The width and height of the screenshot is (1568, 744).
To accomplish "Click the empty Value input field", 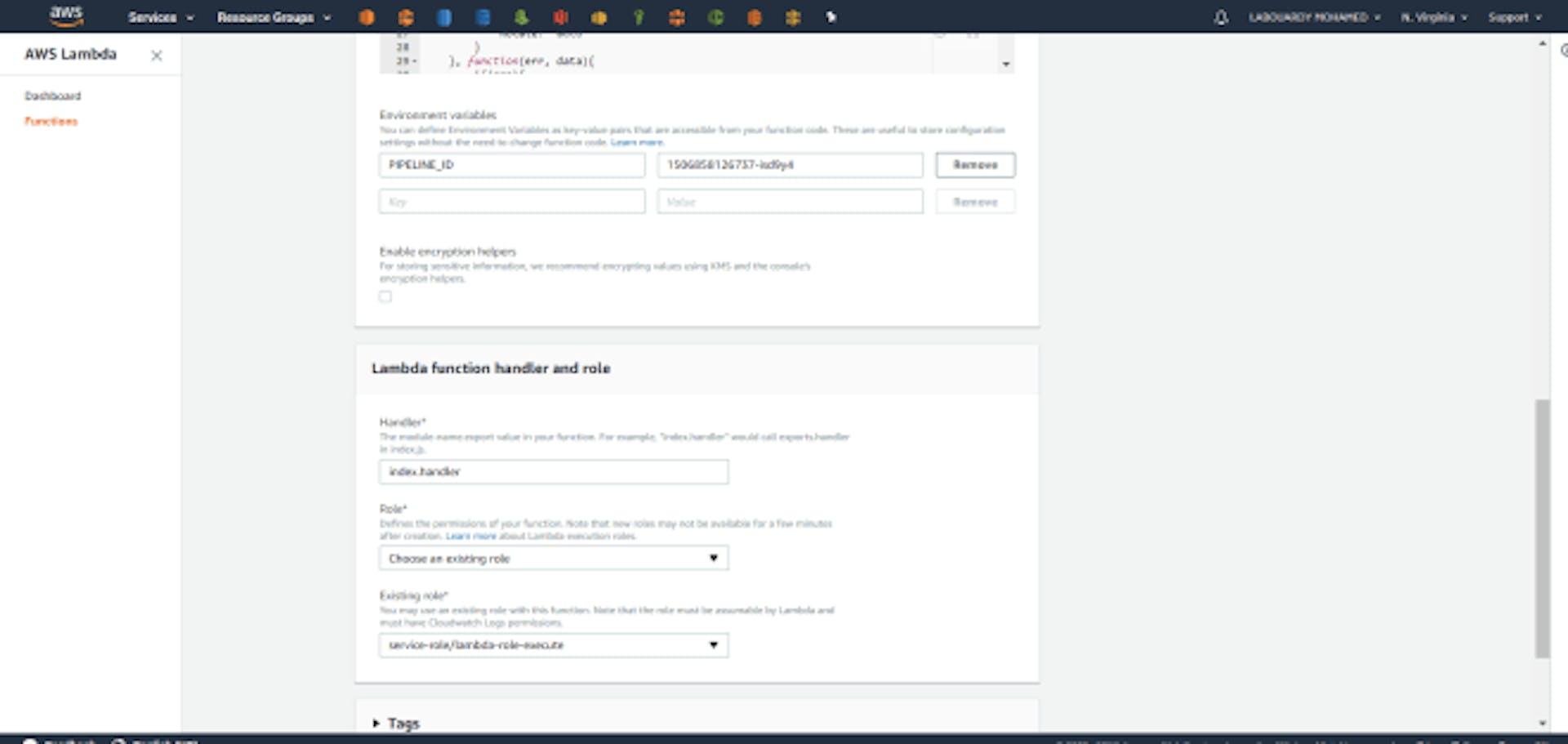I will (x=790, y=202).
